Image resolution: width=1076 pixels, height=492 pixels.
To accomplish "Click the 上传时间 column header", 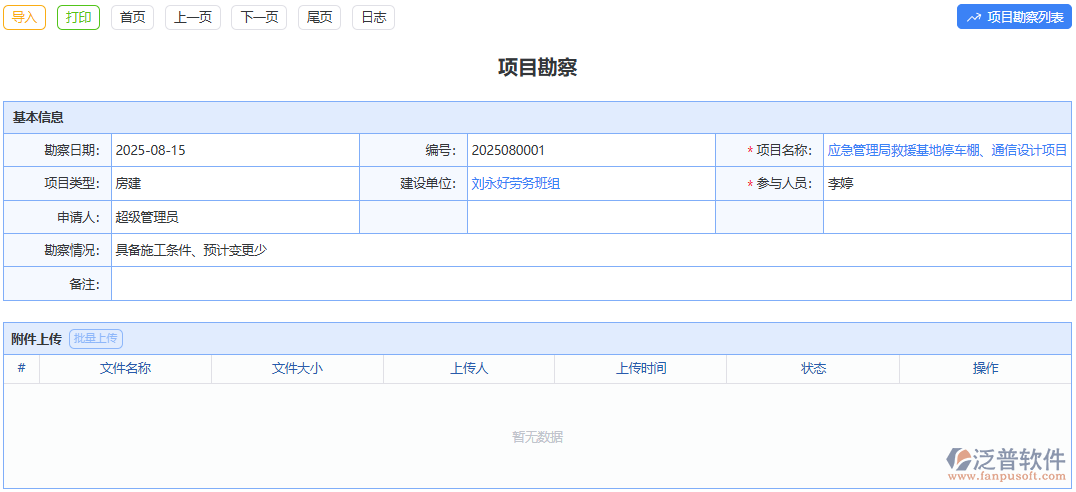I will (641, 368).
